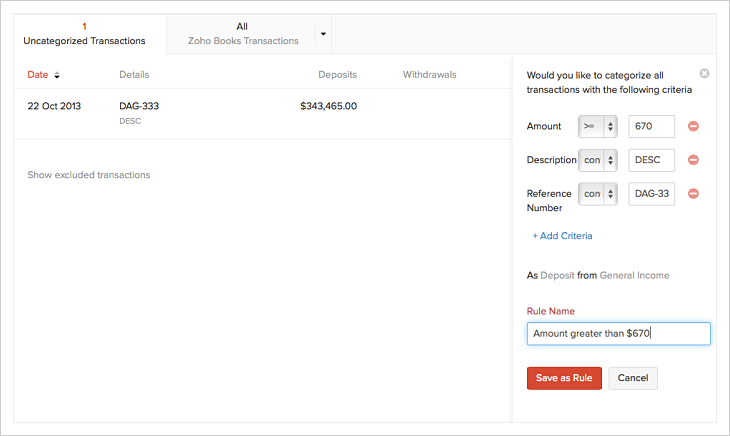Screen dimensions: 730x436
Task: Open the Reference Number condition dropdown
Action: 598,194
